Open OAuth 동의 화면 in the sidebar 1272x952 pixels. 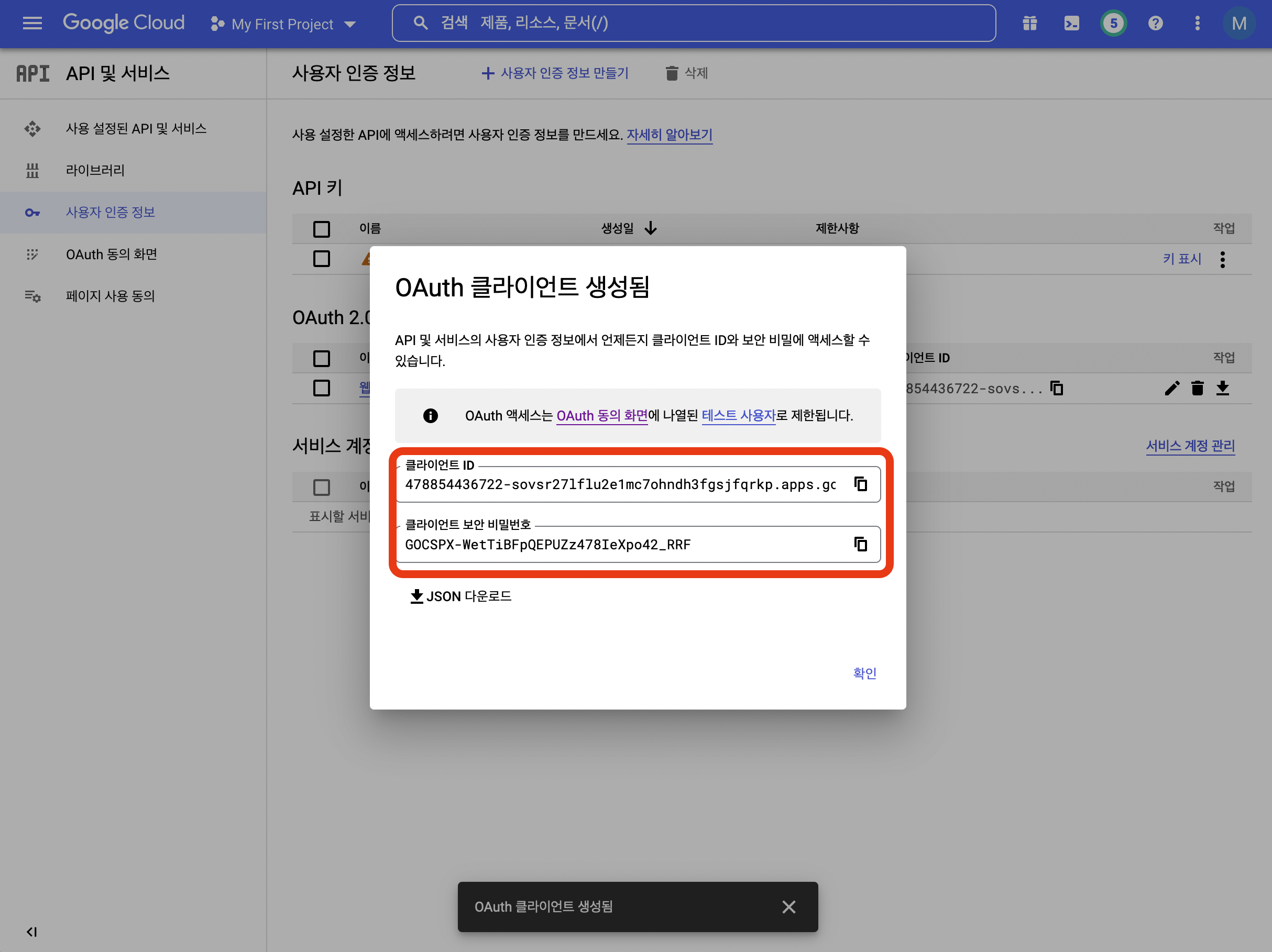[x=112, y=254]
